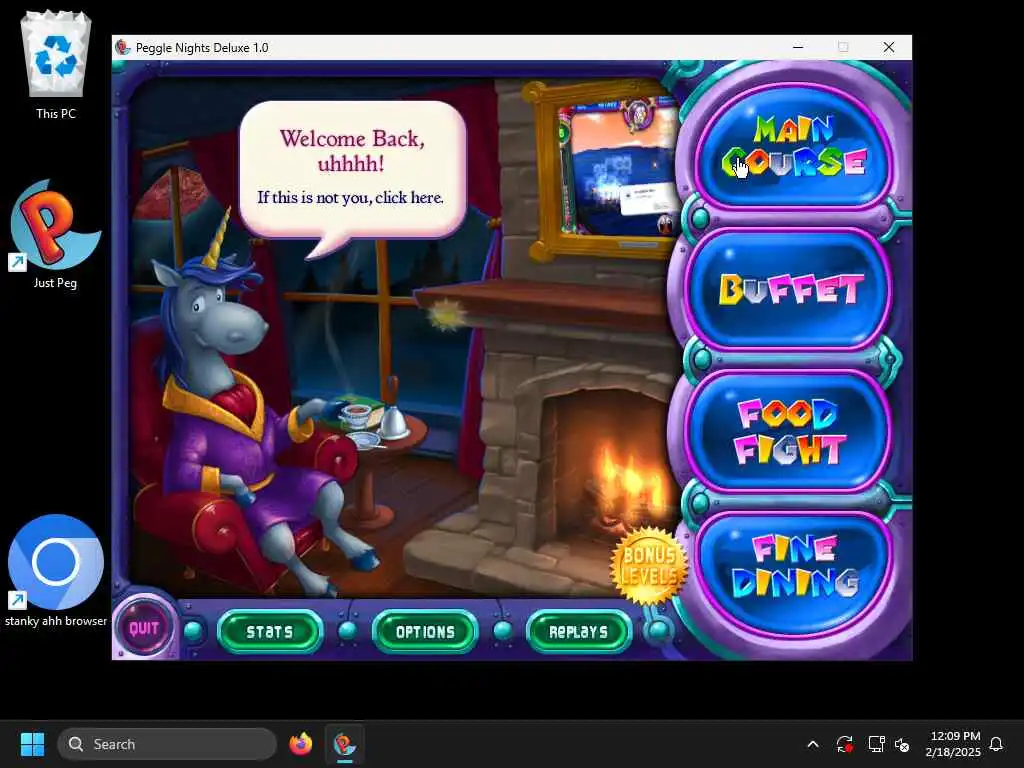Open the Buffet quick play mode
The height and width of the screenshot is (768, 1024).
(790, 289)
